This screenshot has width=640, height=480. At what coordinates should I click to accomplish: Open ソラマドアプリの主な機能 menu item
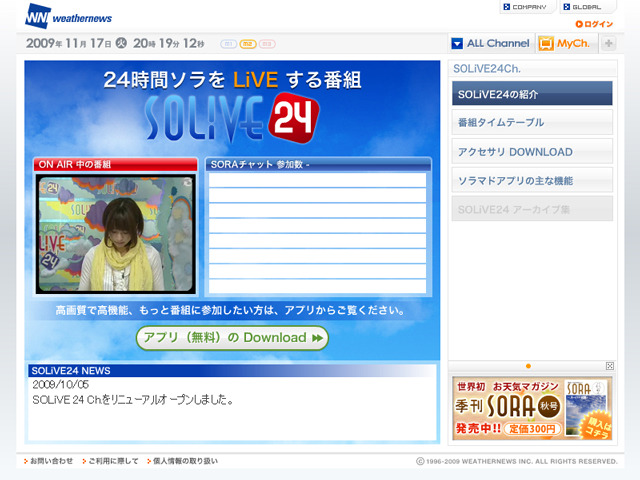532,180
